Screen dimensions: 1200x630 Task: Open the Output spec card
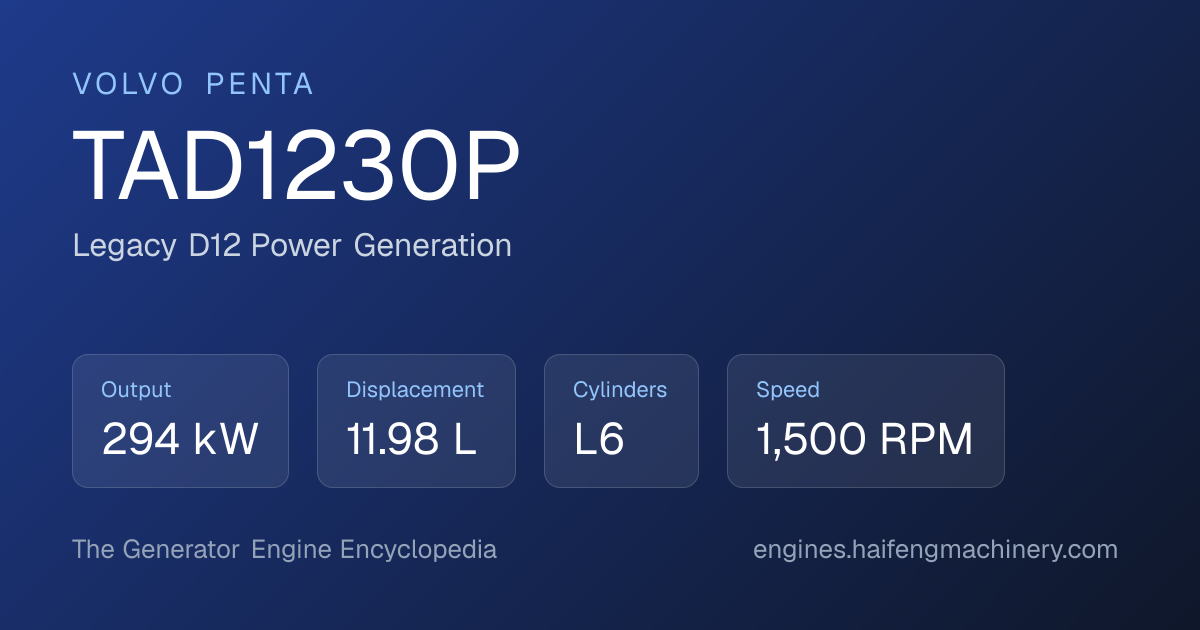pyautogui.click(x=180, y=421)
